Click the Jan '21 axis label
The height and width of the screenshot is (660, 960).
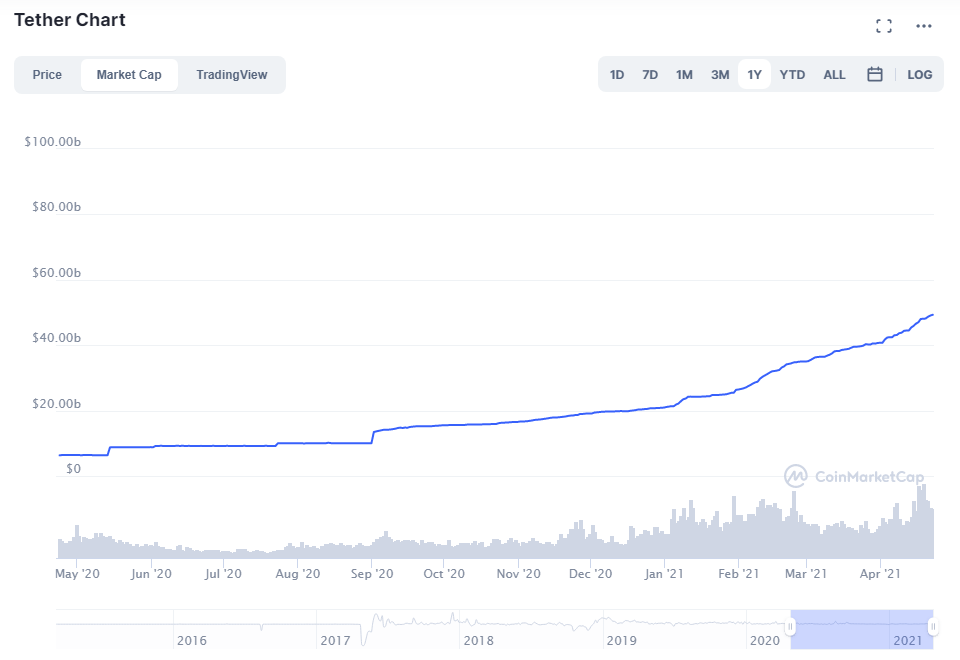coord(664,574)
